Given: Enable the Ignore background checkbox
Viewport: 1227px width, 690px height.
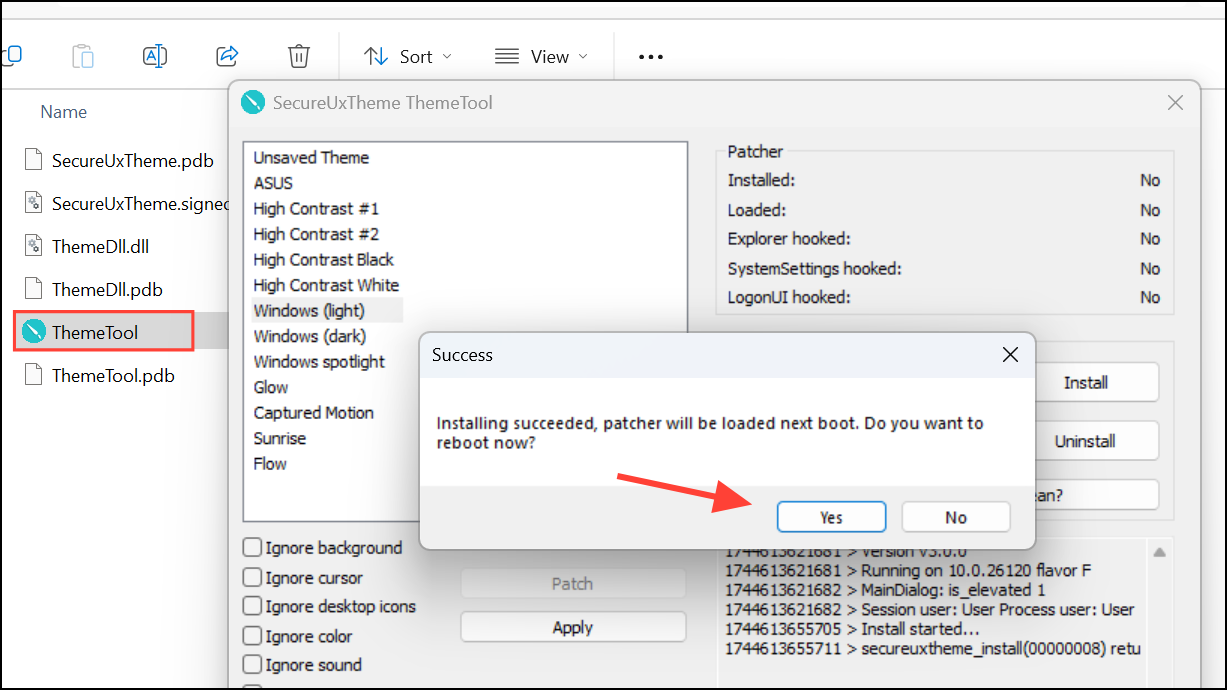Looking at the screenshot, I should click(253, 548).
